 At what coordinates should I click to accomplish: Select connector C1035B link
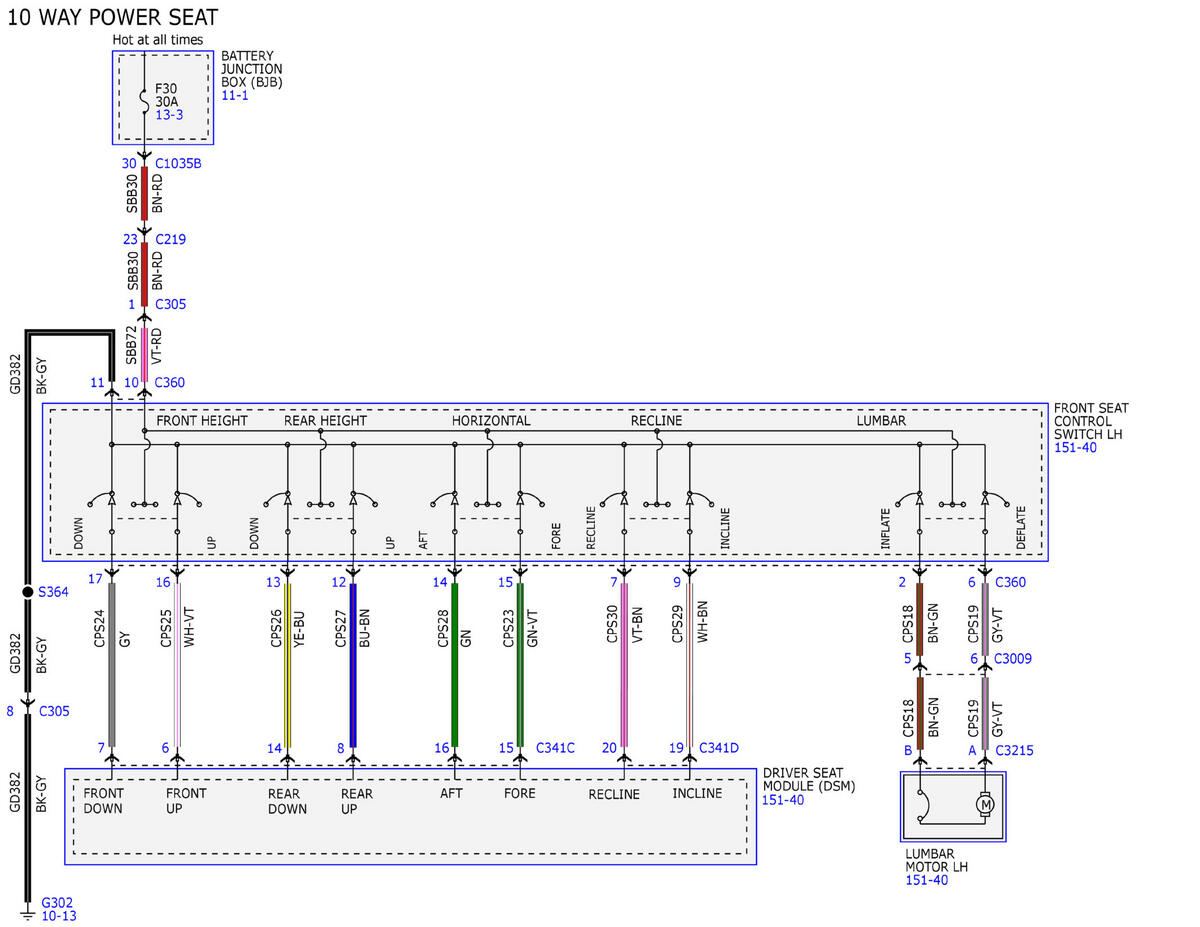(x=179, y=163)
